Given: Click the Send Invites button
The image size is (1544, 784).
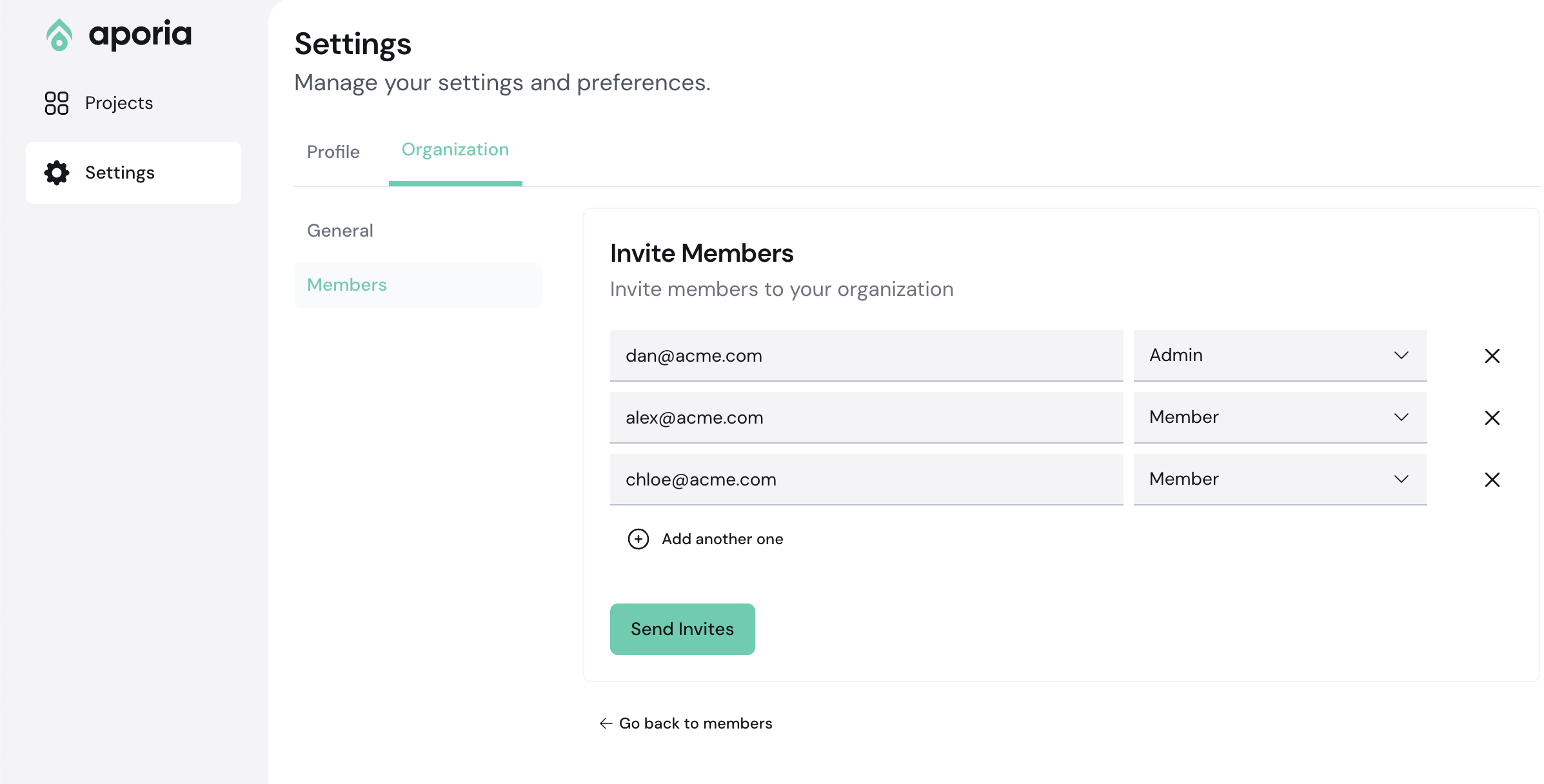Looking at the screenshot, I should (682, 629).
